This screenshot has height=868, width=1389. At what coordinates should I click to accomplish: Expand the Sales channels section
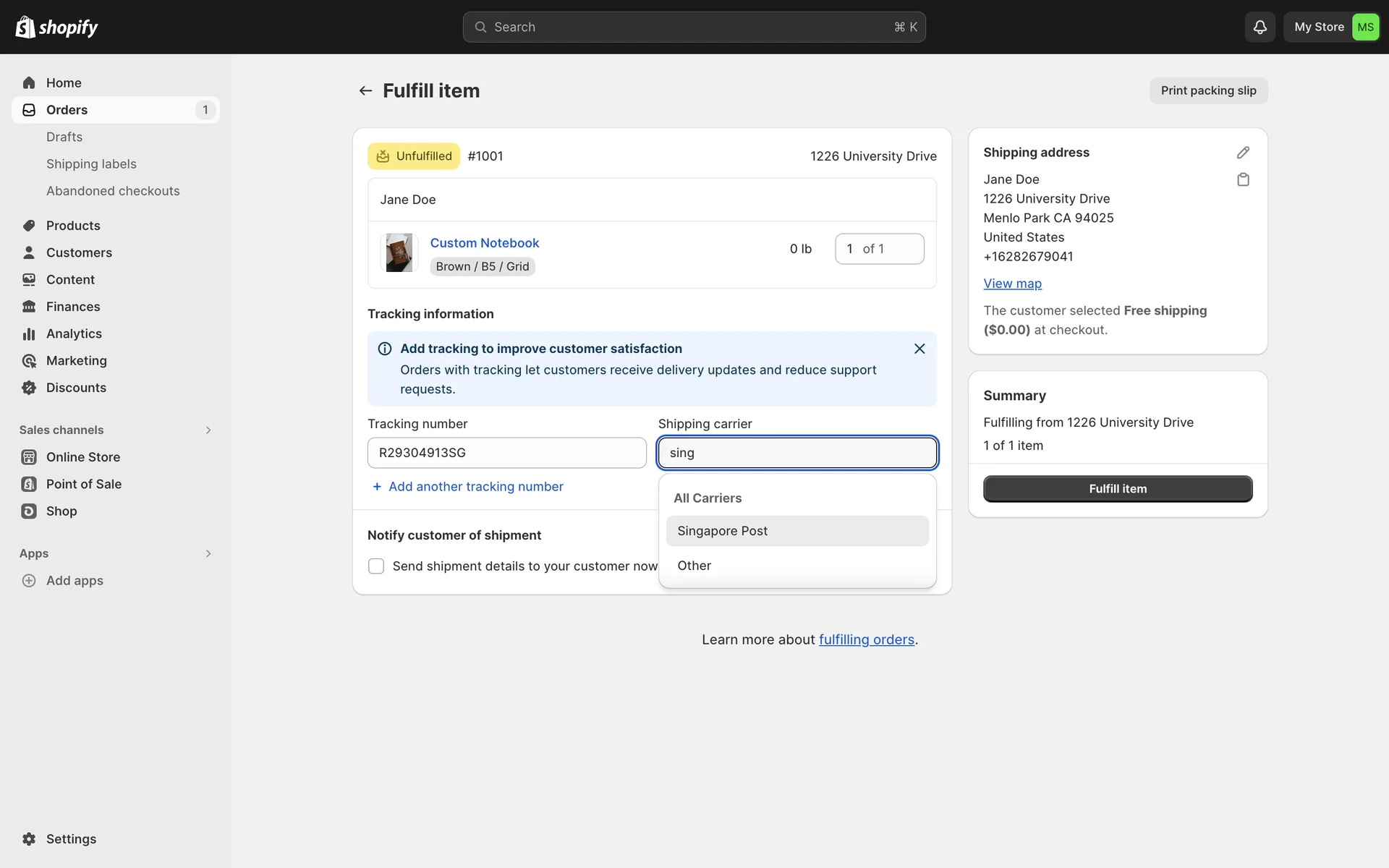[x=208, y=430]
